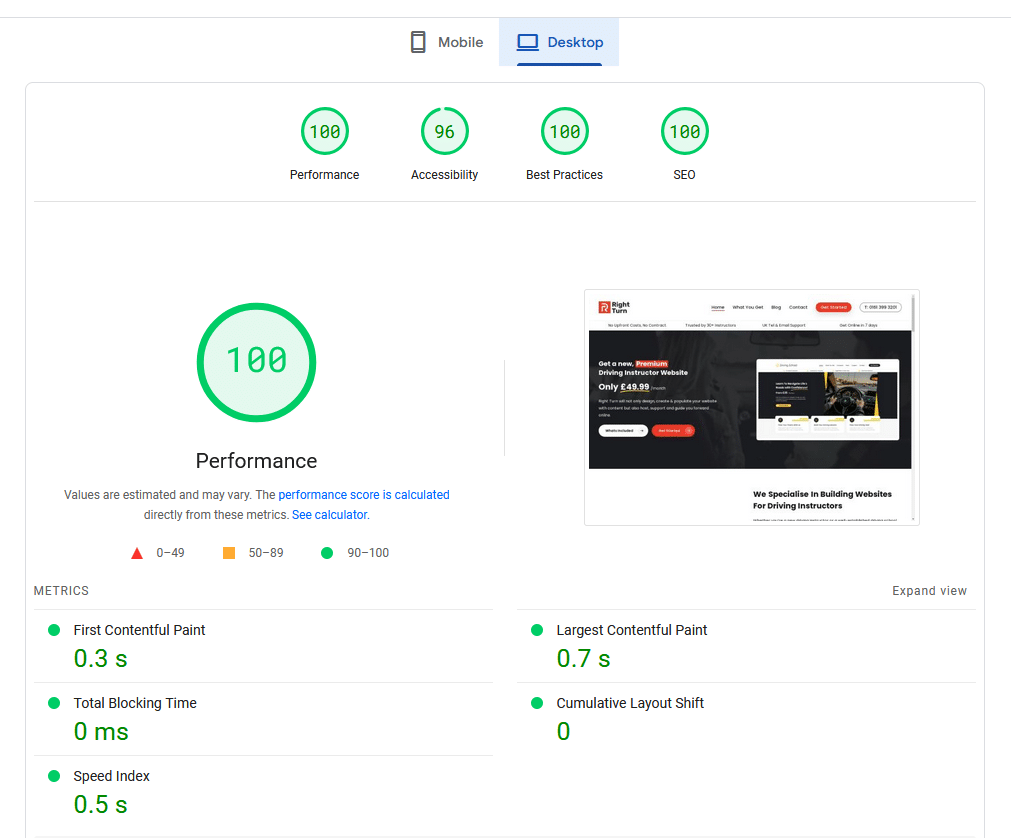Click the green dot beside Speed Index
The width and height of the screenshot is (1011, 838).
(x=54, y=776)
